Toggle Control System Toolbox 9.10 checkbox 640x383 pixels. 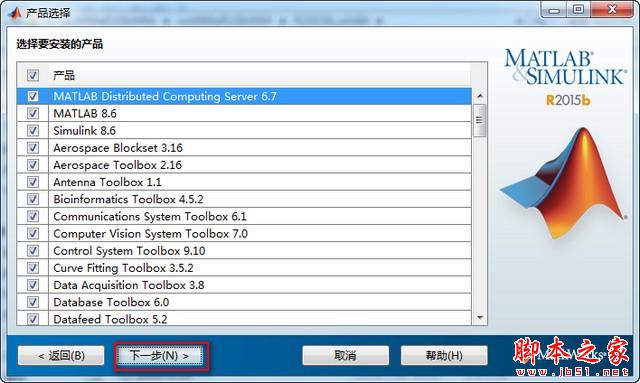tap(33, 250)
